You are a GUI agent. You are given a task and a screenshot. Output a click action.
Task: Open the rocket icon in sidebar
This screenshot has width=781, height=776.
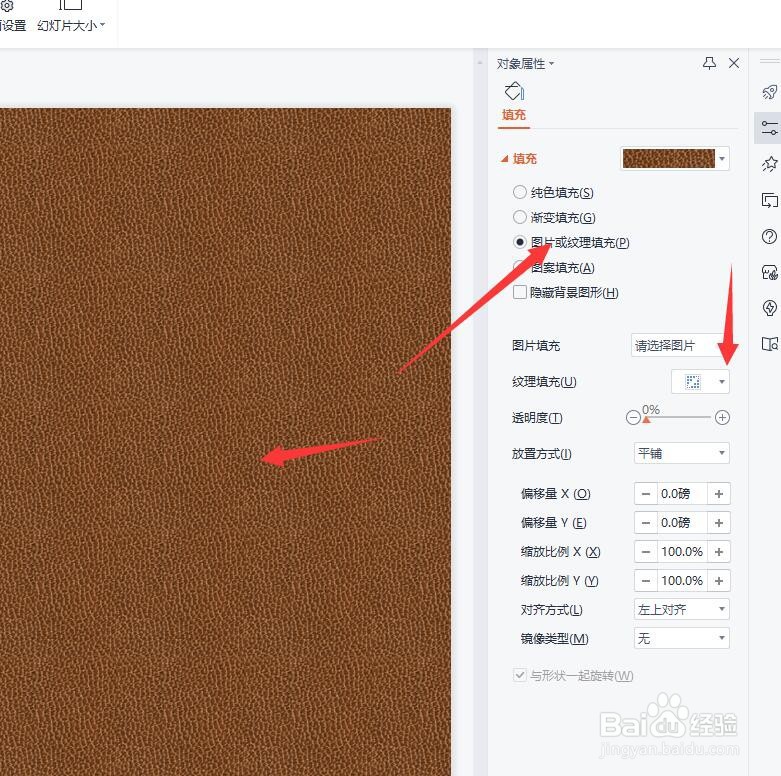[770, 92]
